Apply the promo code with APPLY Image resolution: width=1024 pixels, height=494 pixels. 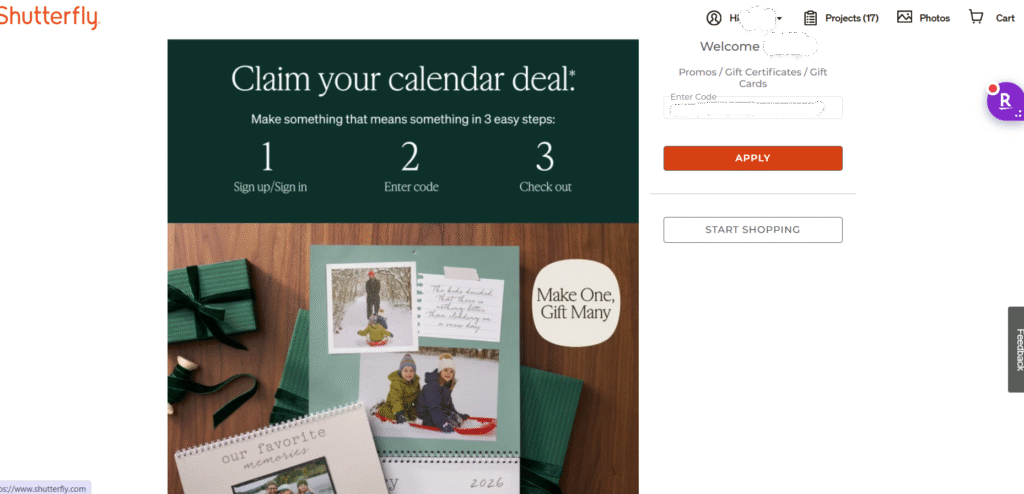[753, 158]
